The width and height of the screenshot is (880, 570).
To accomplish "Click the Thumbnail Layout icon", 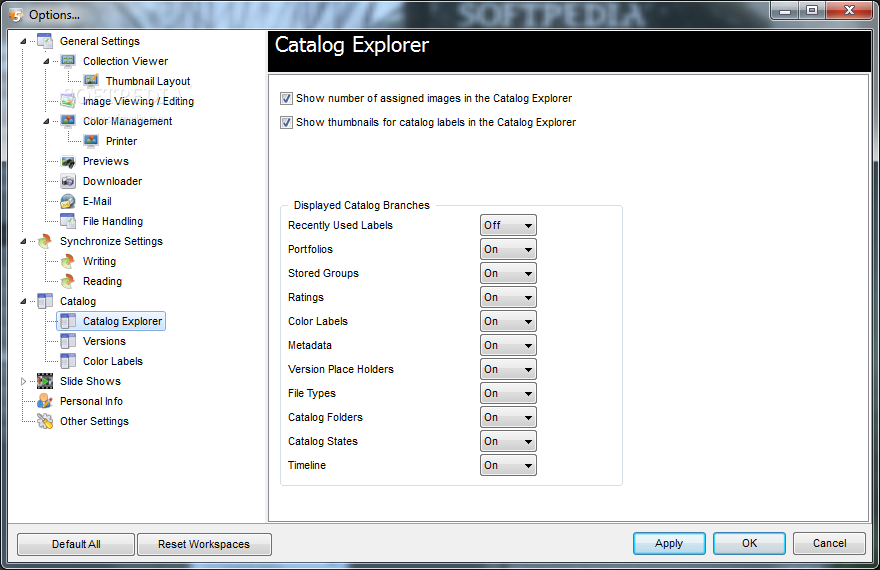I will click(x=91, y=81).
